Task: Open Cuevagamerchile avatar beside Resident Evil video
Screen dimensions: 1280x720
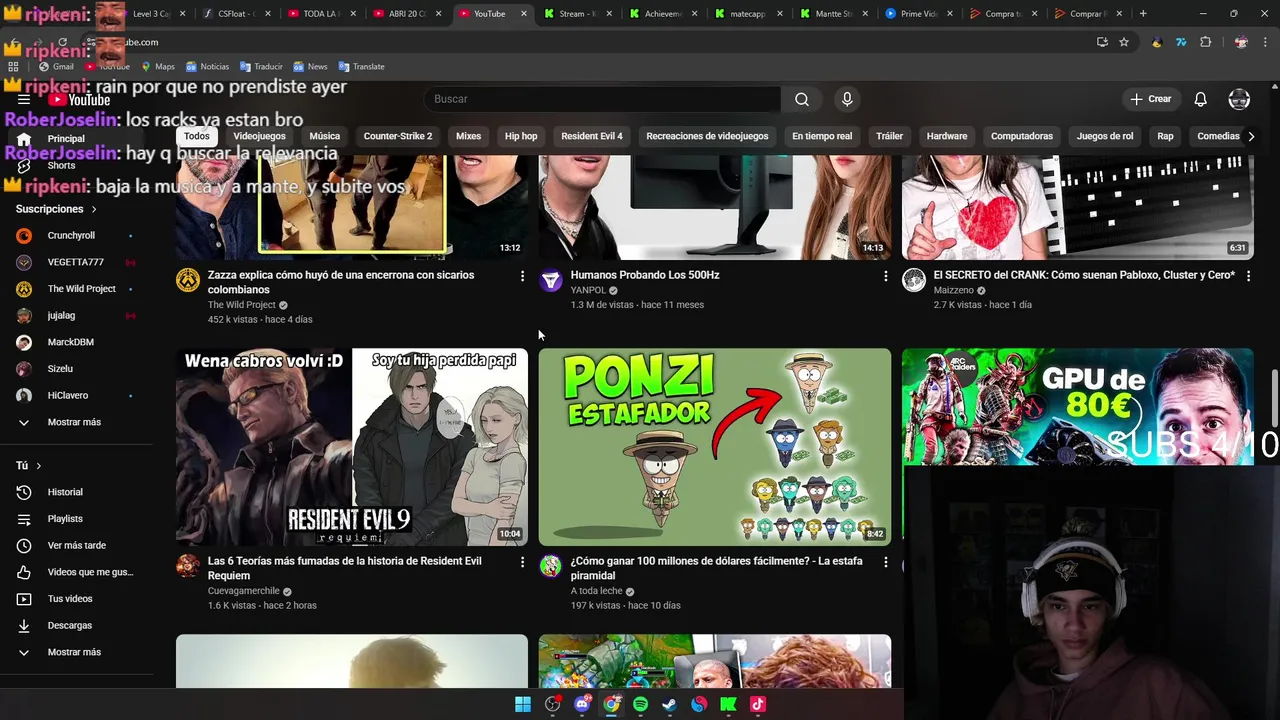Action: click(x=188, y=567)
